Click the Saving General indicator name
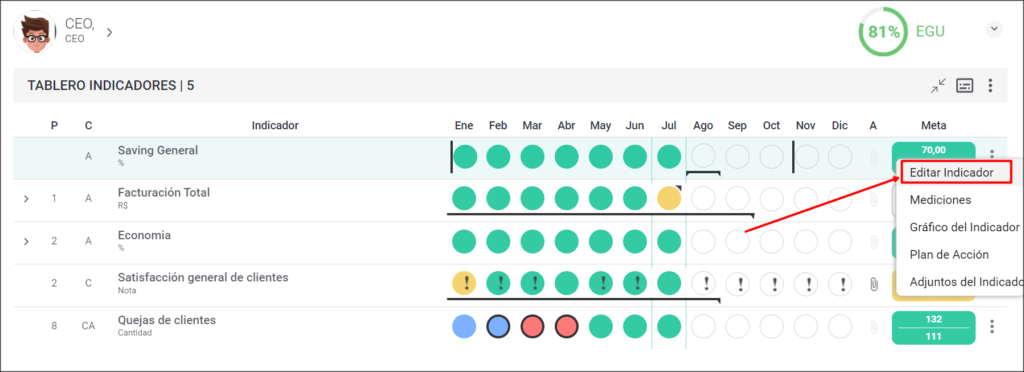 pos(157,150)
